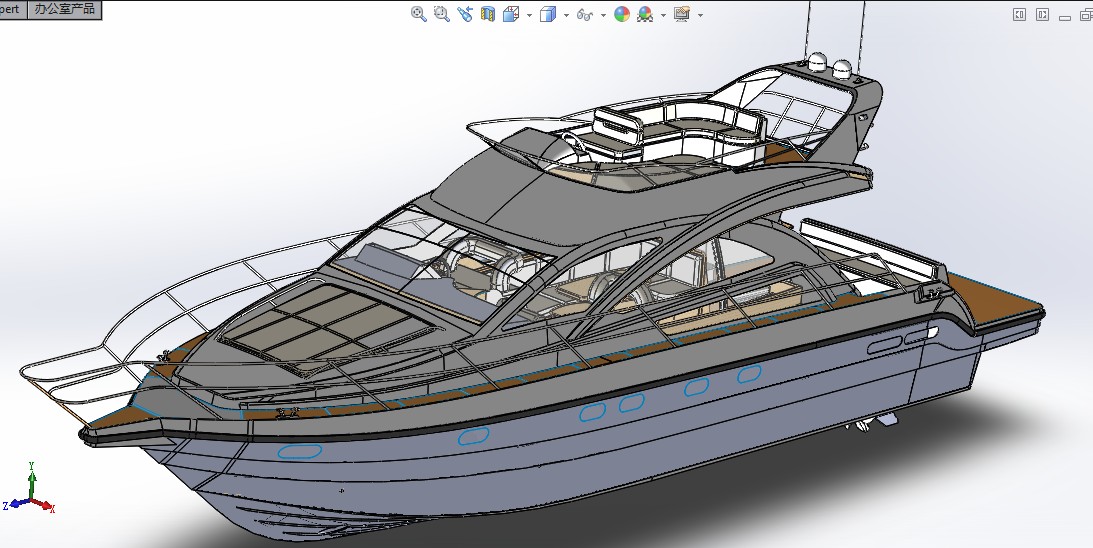Return to the Previous View
Image resolution: width=1093 pixels, height=548 pixels.
click(465, 14)
